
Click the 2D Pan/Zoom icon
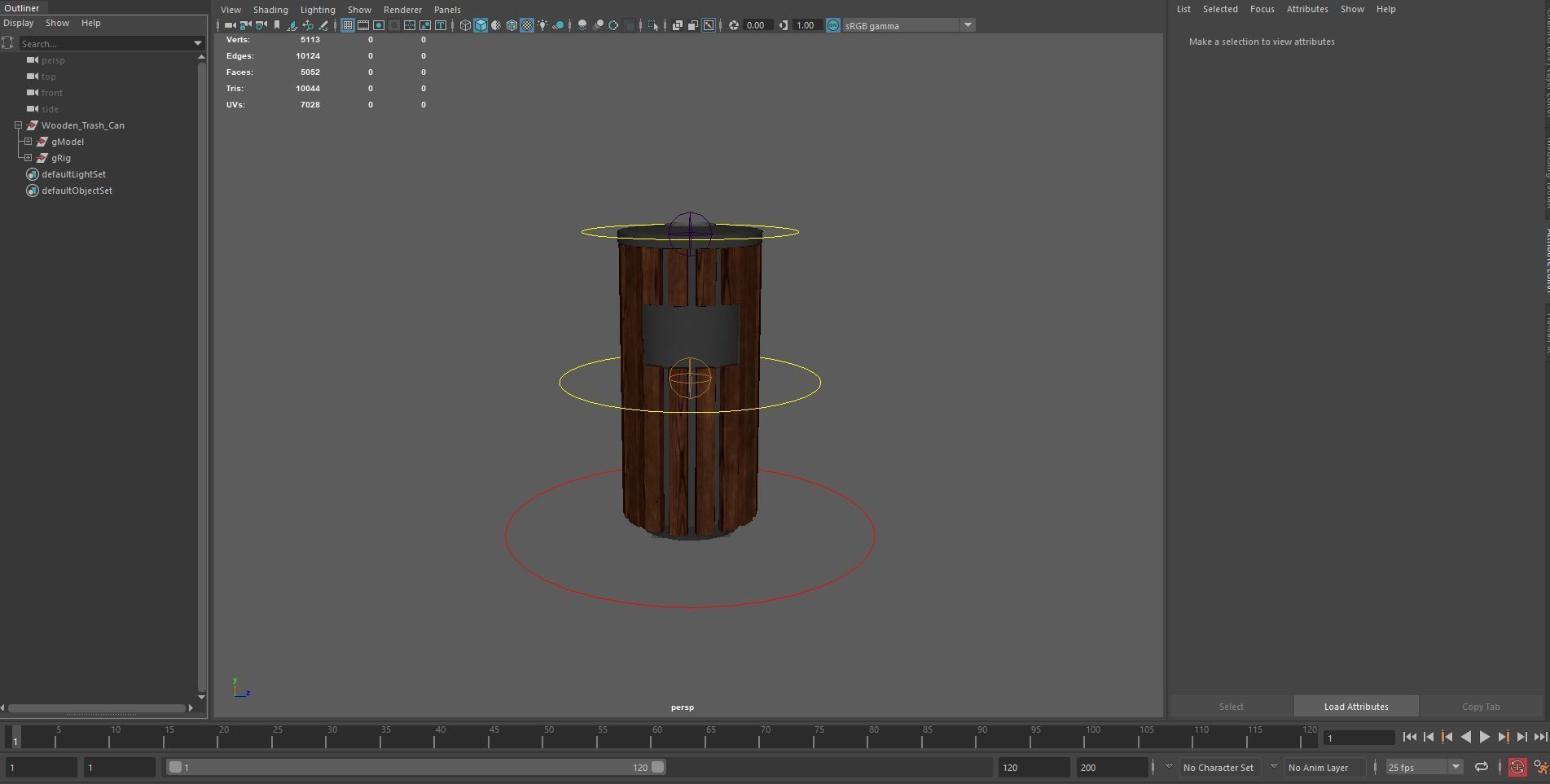(308, 25)
